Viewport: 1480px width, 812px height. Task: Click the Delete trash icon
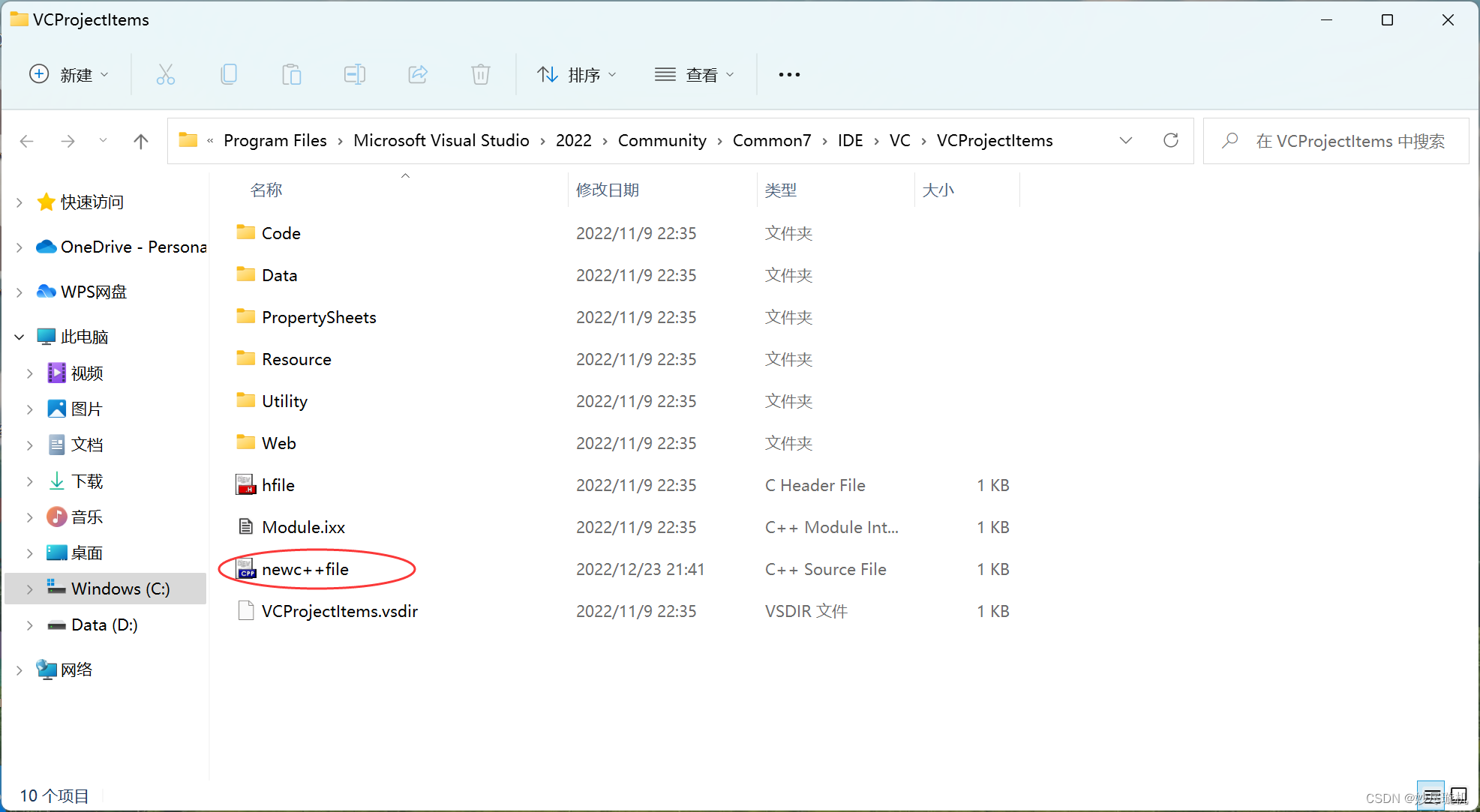(x=480, y=74)
